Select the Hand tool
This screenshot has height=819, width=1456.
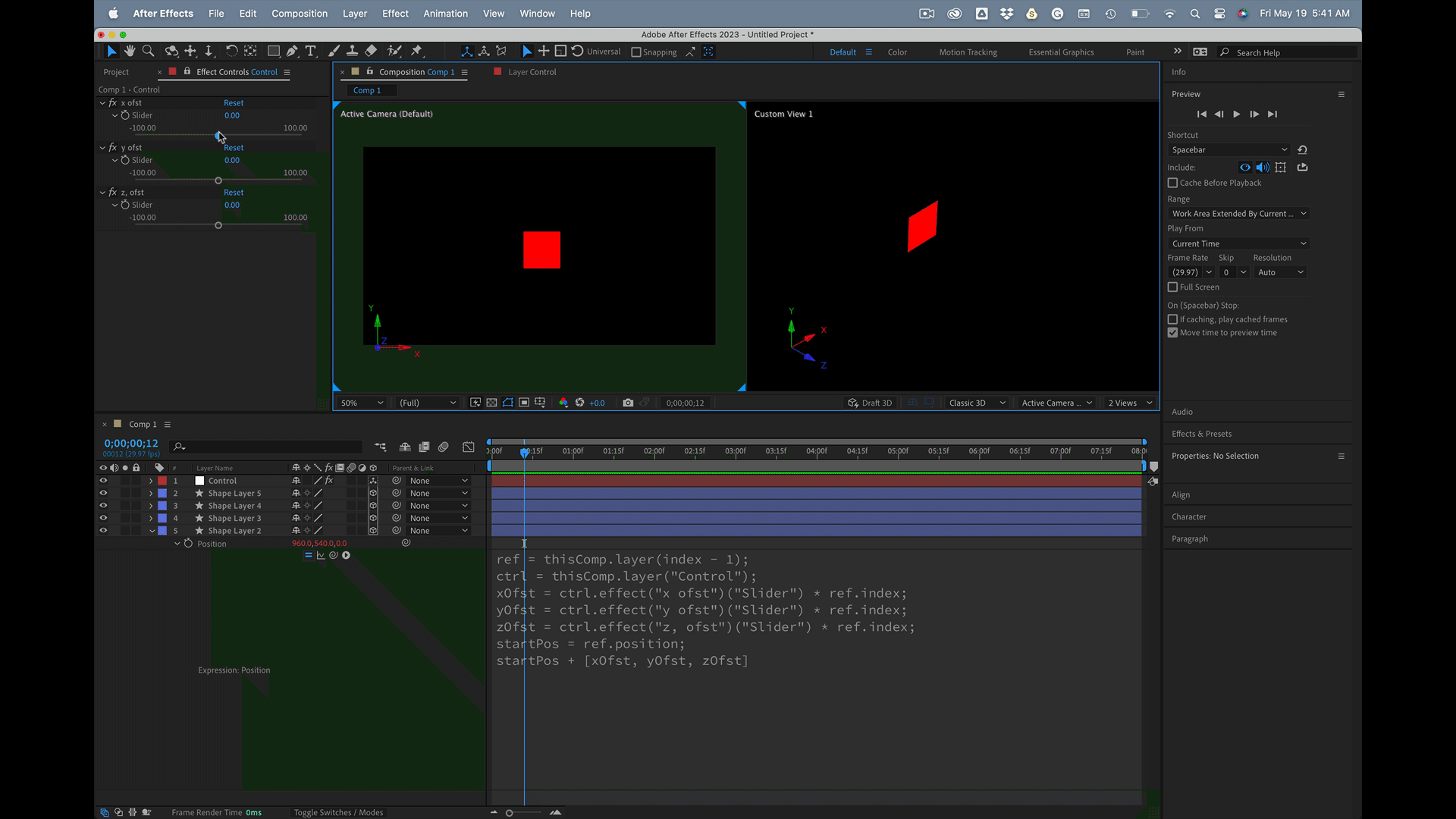pos(130,51)
